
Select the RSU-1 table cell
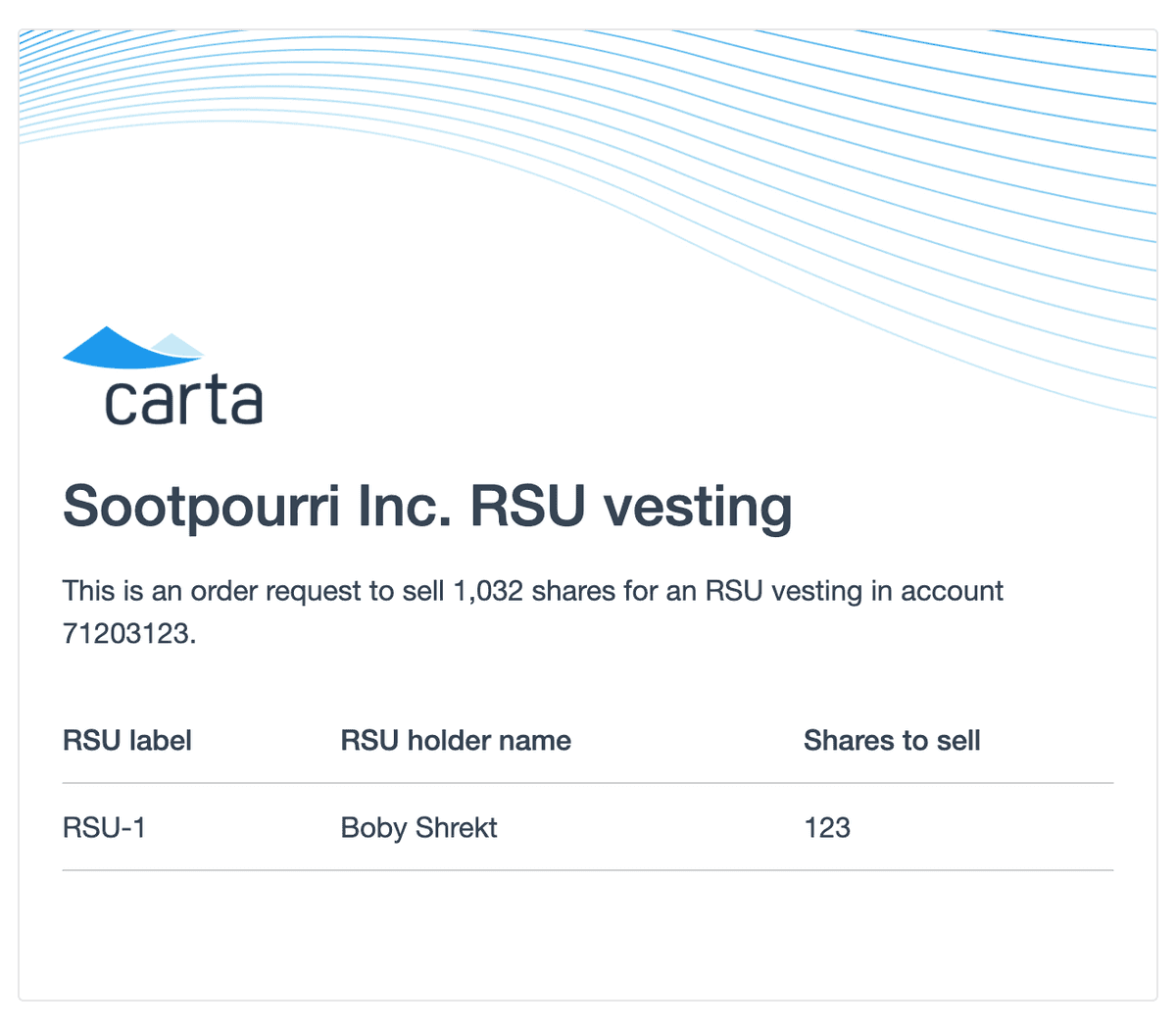pyautogui.click(x=104, y=828)
